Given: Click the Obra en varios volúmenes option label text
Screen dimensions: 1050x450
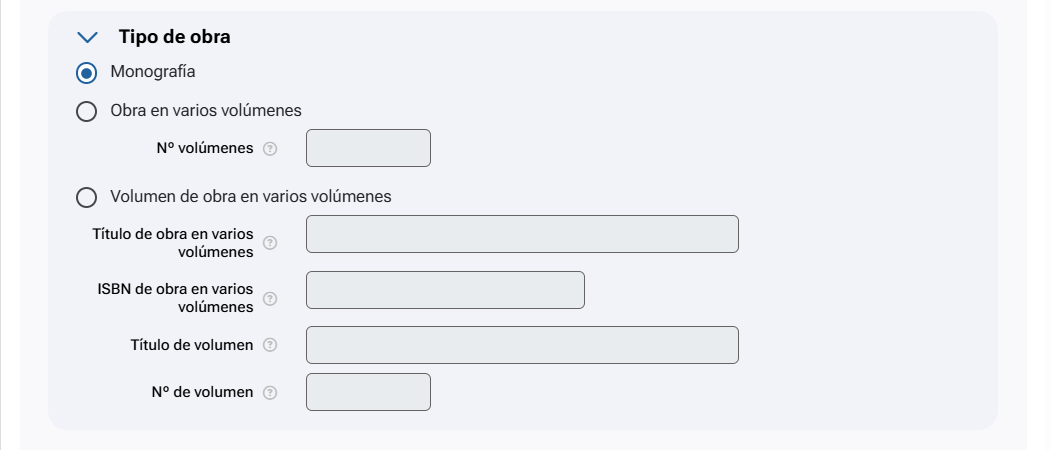Looking at the screenshot, I should [x=206, y=110].
